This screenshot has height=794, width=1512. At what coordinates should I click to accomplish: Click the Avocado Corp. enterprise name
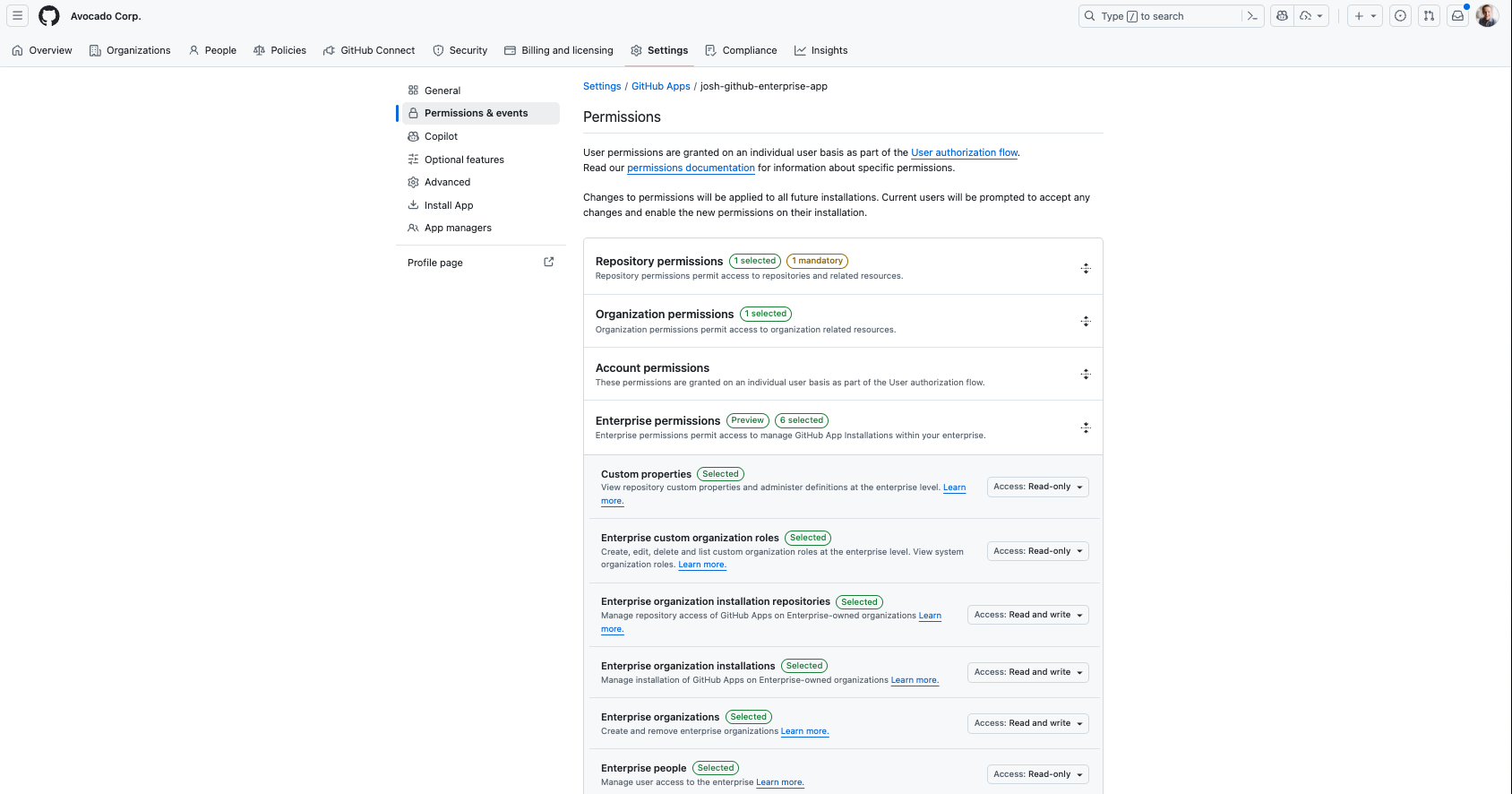106,16
